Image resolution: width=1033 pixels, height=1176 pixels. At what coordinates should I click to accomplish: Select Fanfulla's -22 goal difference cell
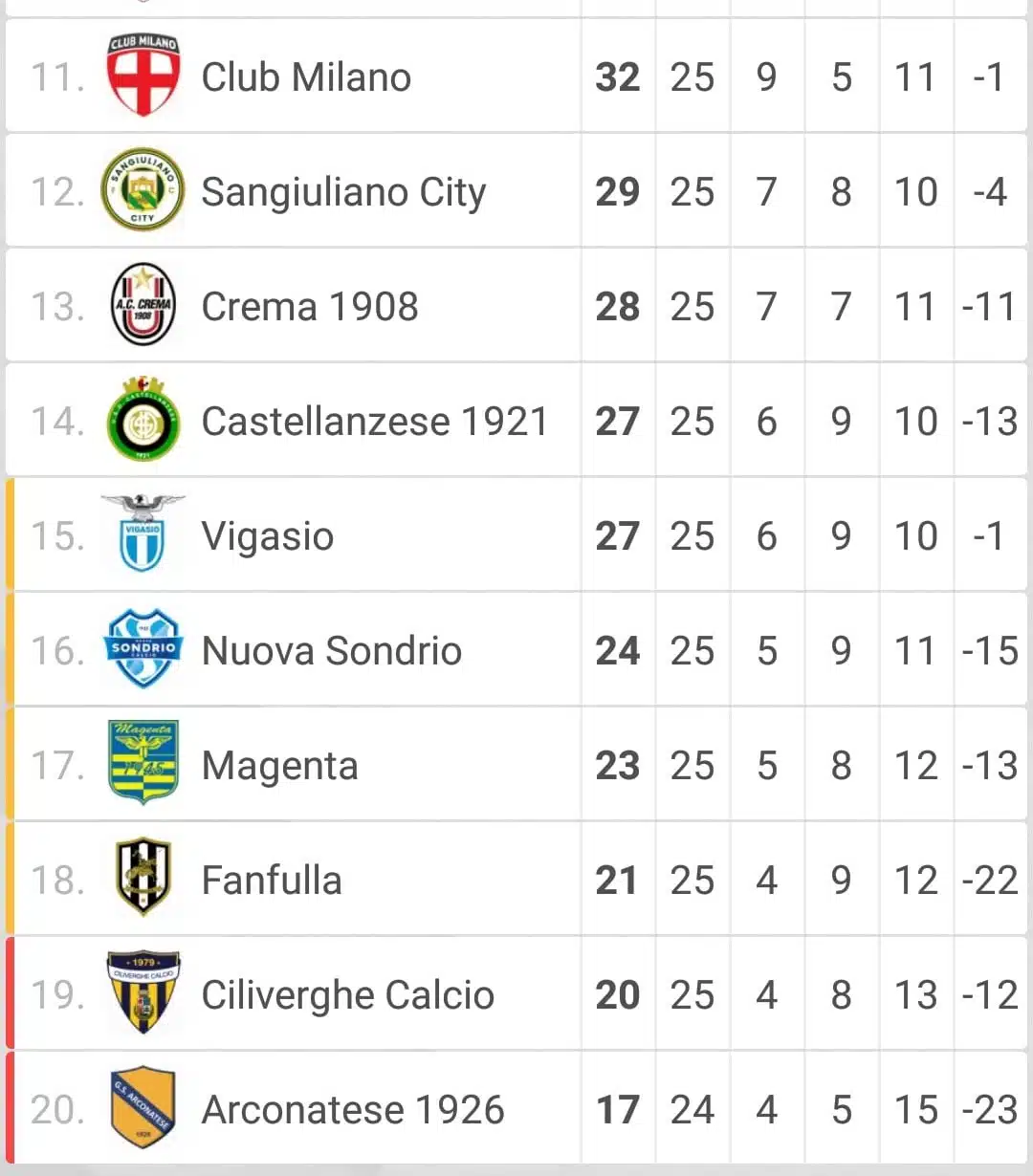click(990, 881)
